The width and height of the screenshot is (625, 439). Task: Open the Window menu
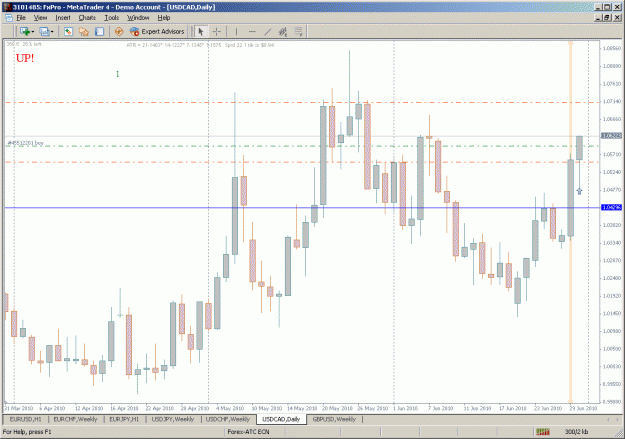pos(138,18)
